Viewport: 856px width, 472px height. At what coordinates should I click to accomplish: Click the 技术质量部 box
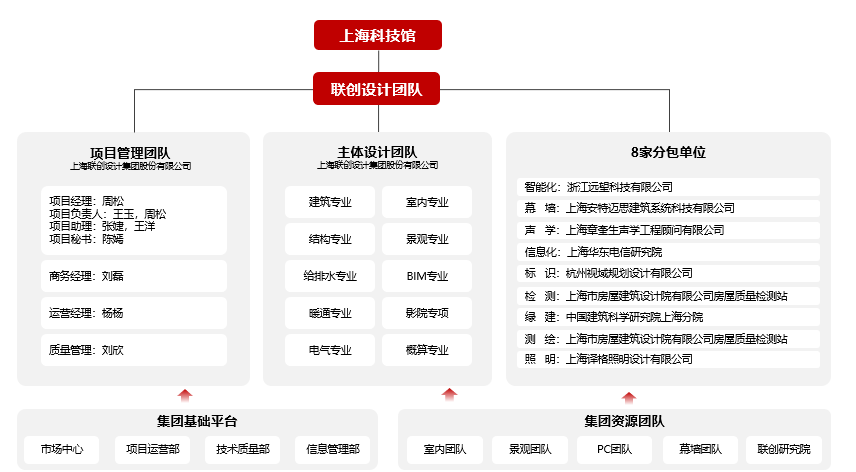(x=242, y=450)
